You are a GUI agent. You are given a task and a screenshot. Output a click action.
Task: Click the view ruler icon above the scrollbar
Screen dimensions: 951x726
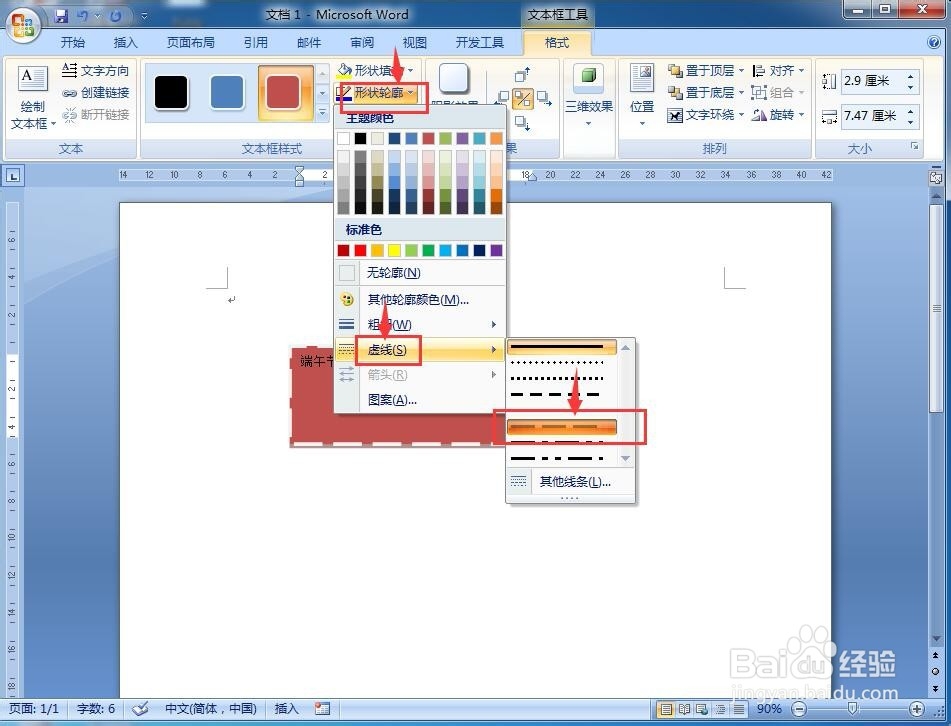(x=935, y=176)
